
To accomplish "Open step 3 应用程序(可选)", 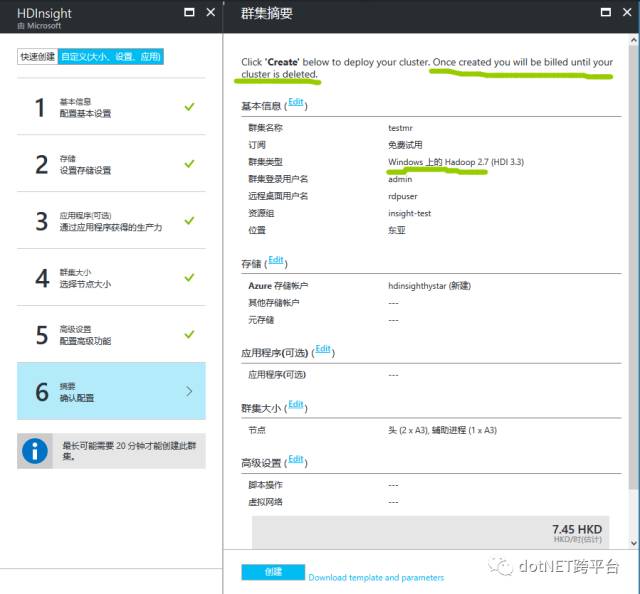I will (111, 221).
